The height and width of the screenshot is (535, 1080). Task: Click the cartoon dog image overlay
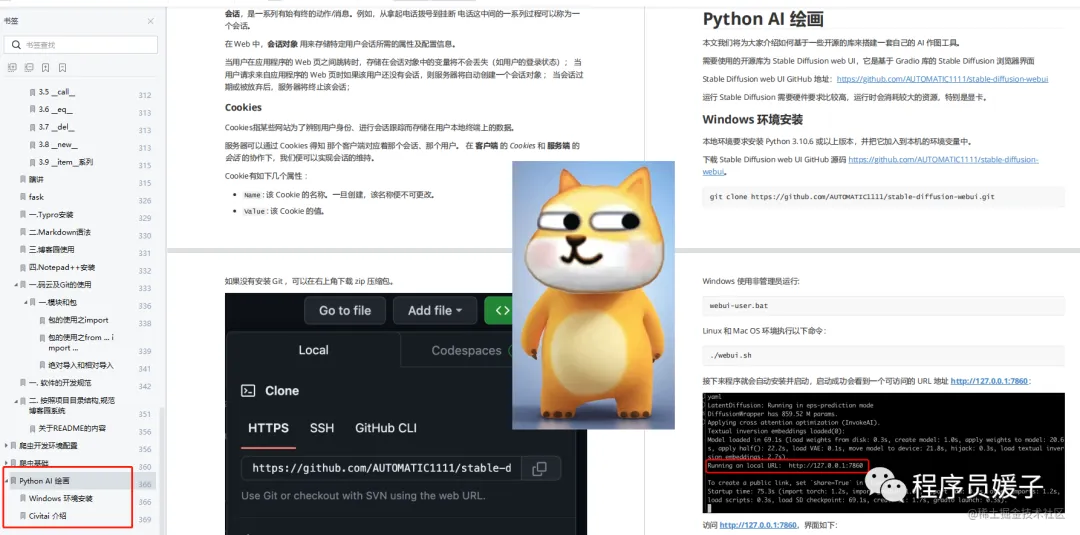click(593, 295)
